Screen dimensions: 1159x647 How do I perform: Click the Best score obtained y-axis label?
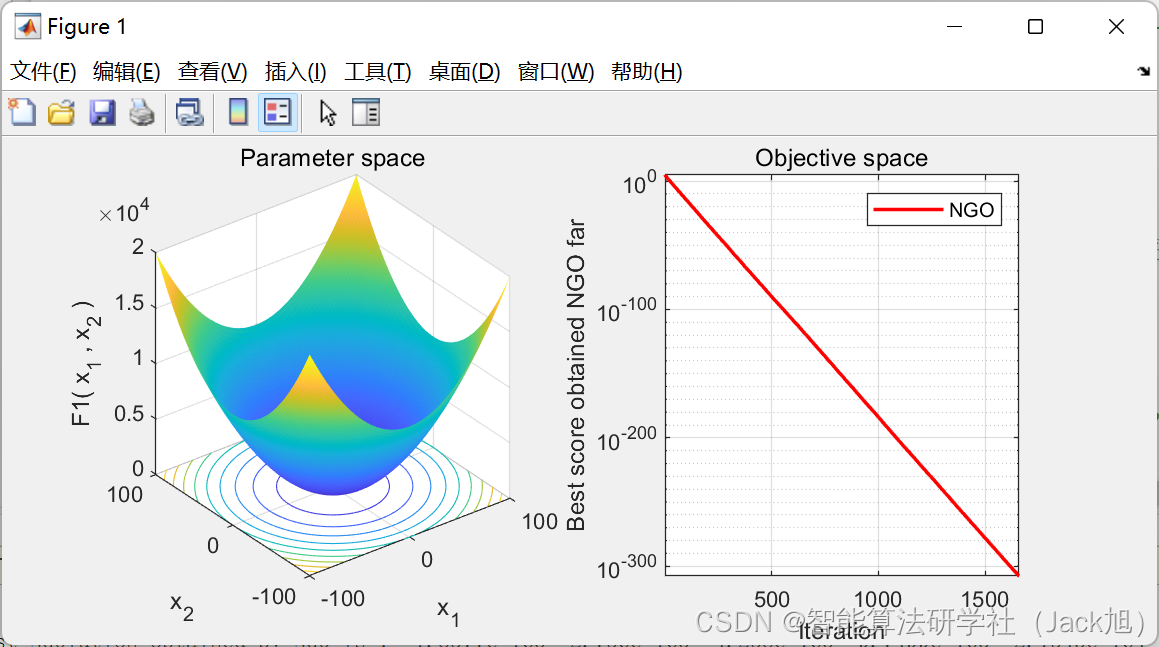(576, 375)
